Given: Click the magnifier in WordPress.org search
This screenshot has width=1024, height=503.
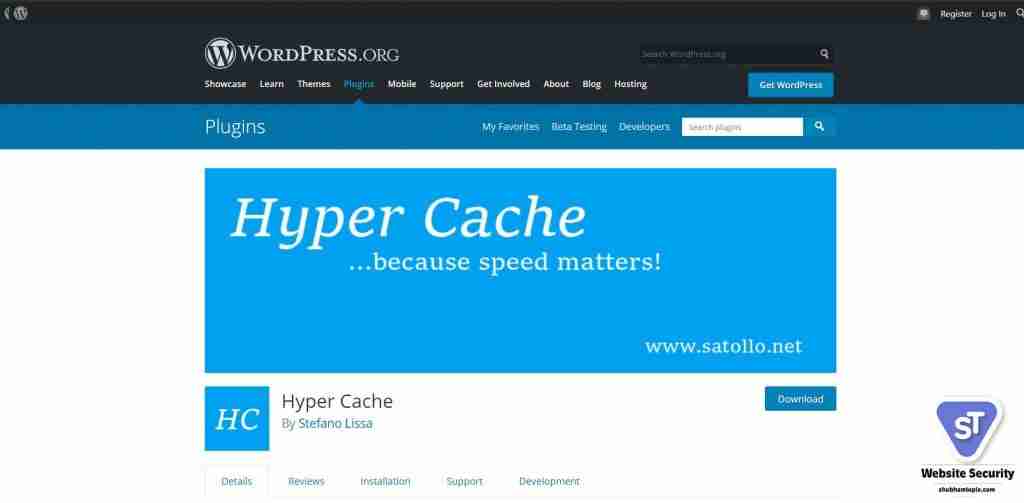Looking at the screenshot, I should click(x=824, y=54).
